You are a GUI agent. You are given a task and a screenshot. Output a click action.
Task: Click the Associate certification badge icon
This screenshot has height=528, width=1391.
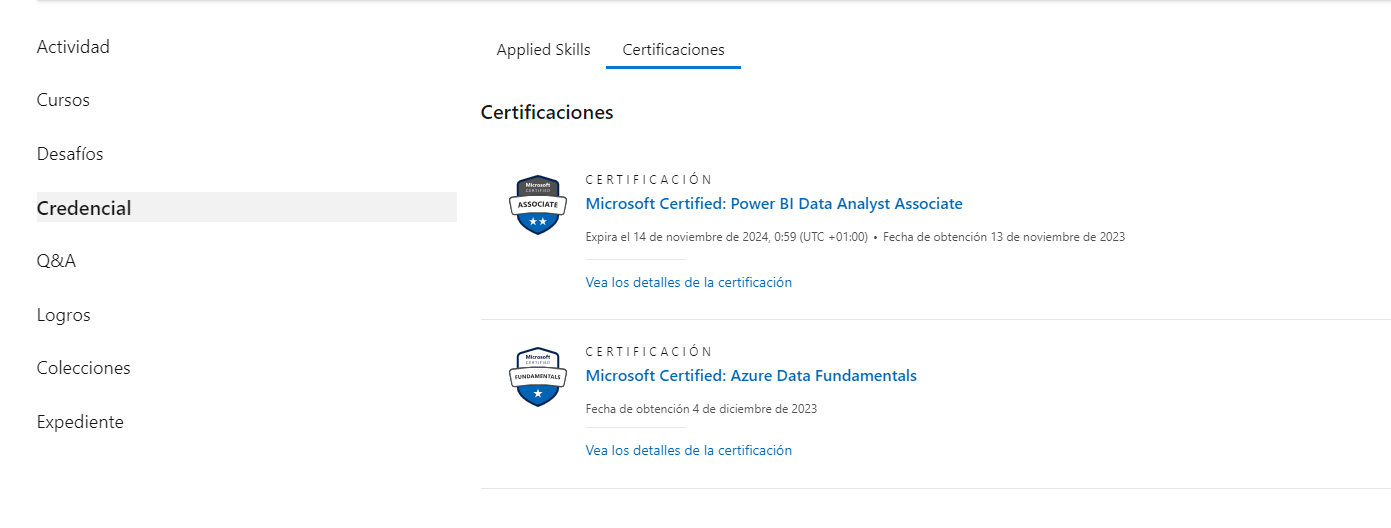point(538,205)
